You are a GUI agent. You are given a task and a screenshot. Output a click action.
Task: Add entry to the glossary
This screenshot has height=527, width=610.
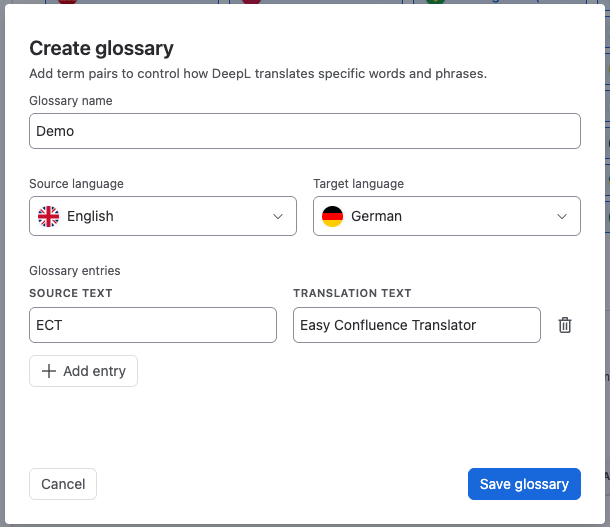point(83,371)
